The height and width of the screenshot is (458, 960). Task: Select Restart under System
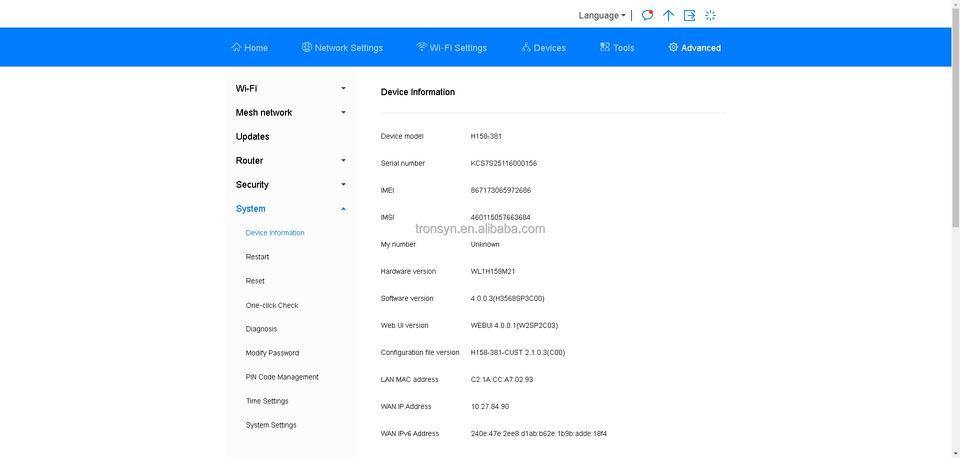click(x=257, y=257)
